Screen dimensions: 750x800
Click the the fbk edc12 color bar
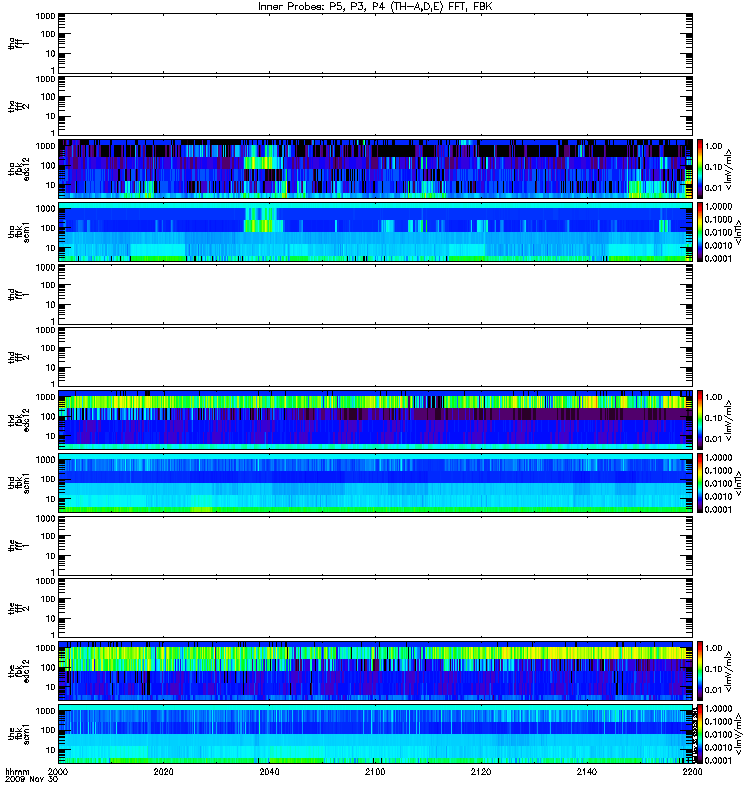[x=699, y=671]
